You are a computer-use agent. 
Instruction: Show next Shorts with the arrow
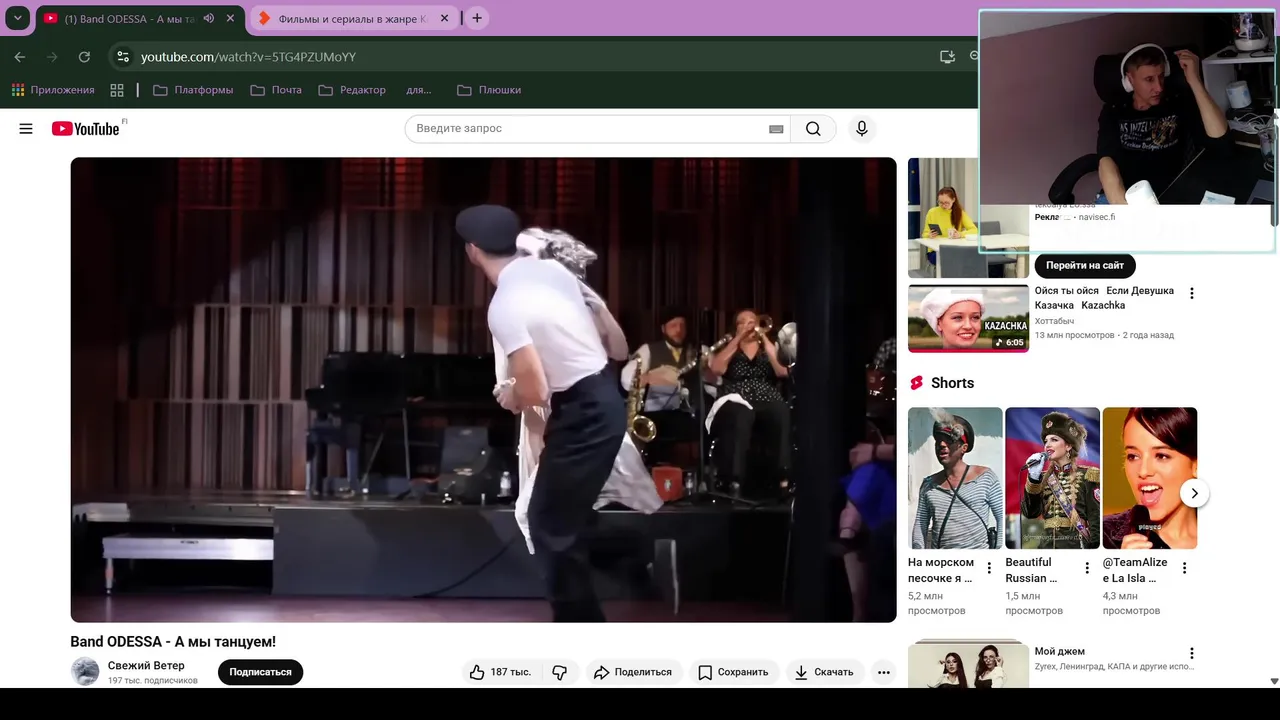pos(1194,493)
